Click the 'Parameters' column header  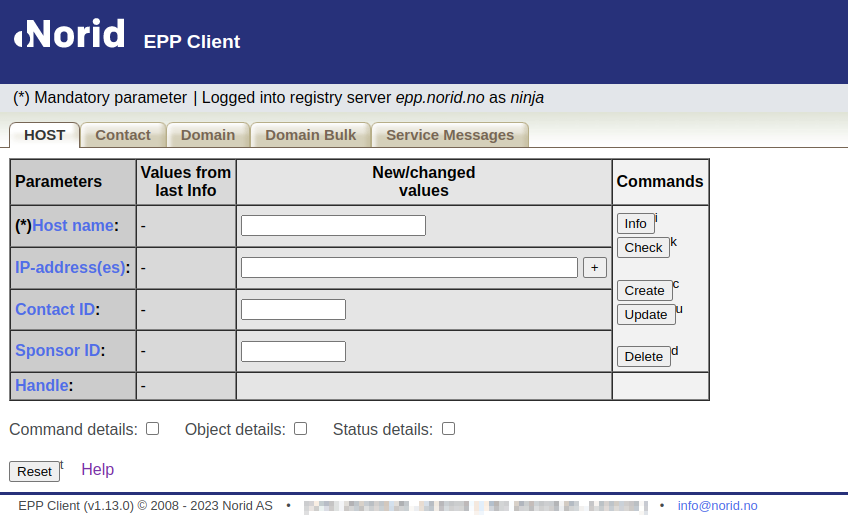click(58, 181)
